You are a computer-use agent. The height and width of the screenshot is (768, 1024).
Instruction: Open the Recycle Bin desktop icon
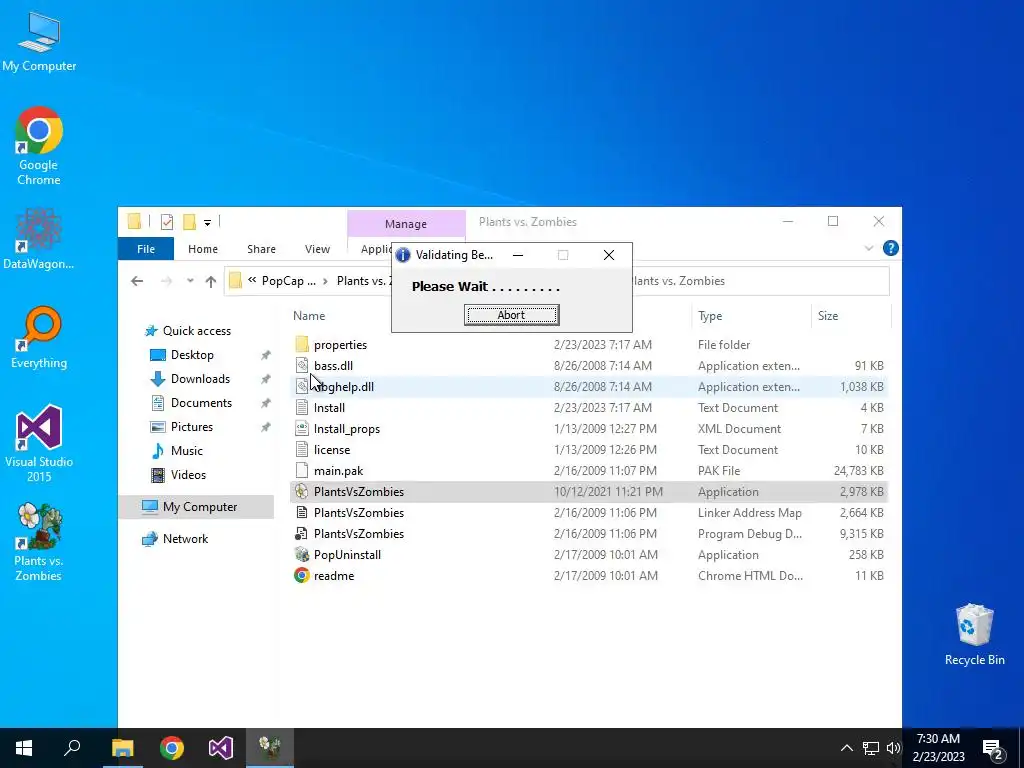pos(974,635)
